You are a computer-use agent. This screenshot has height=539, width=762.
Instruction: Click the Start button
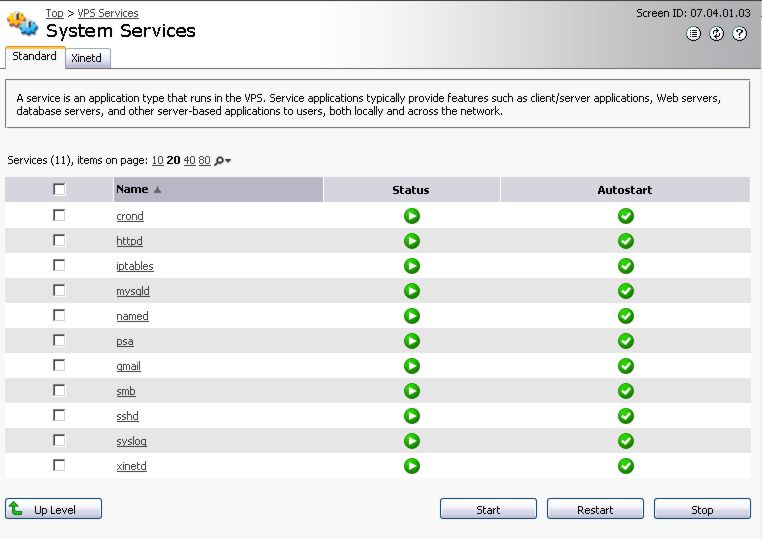click(488, 509)
